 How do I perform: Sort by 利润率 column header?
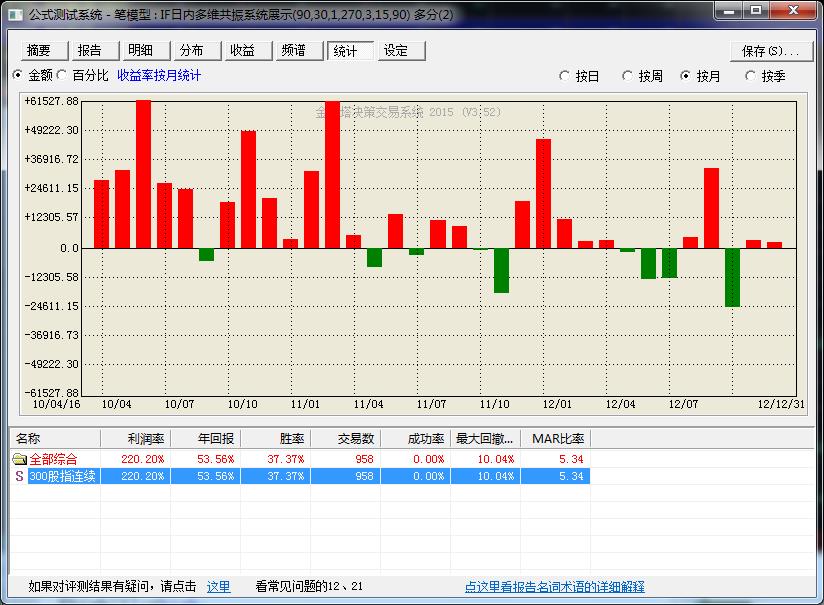136,438
